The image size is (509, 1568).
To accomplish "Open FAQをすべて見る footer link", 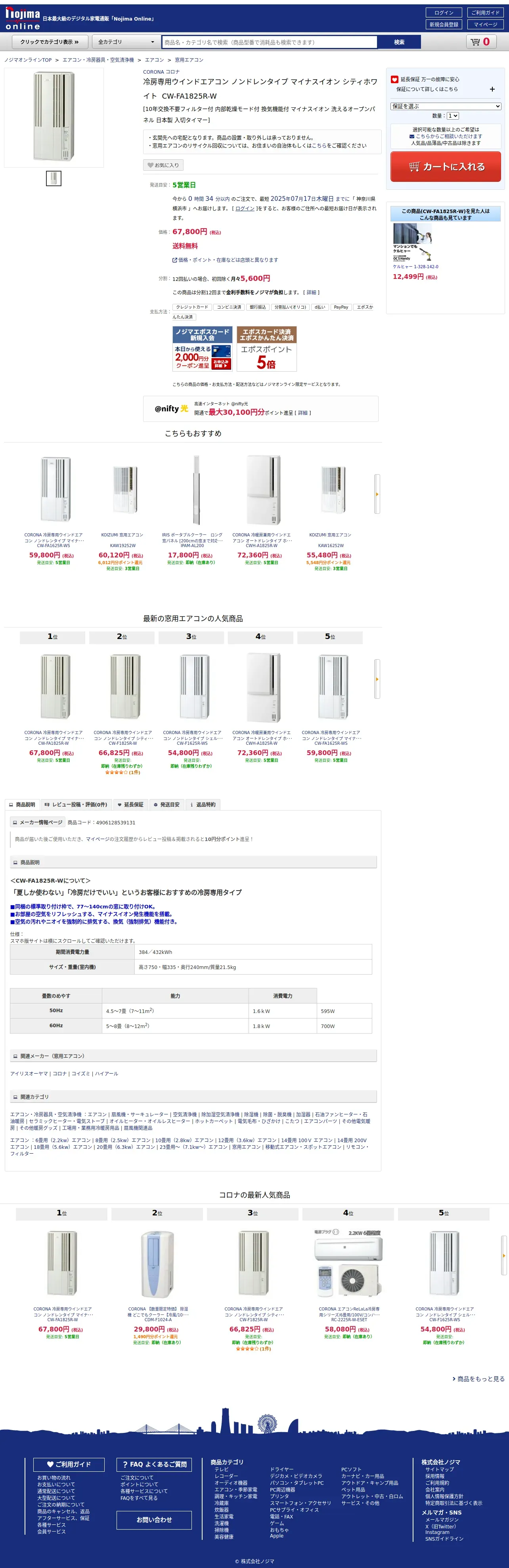I will click(x=139, y=1498).
